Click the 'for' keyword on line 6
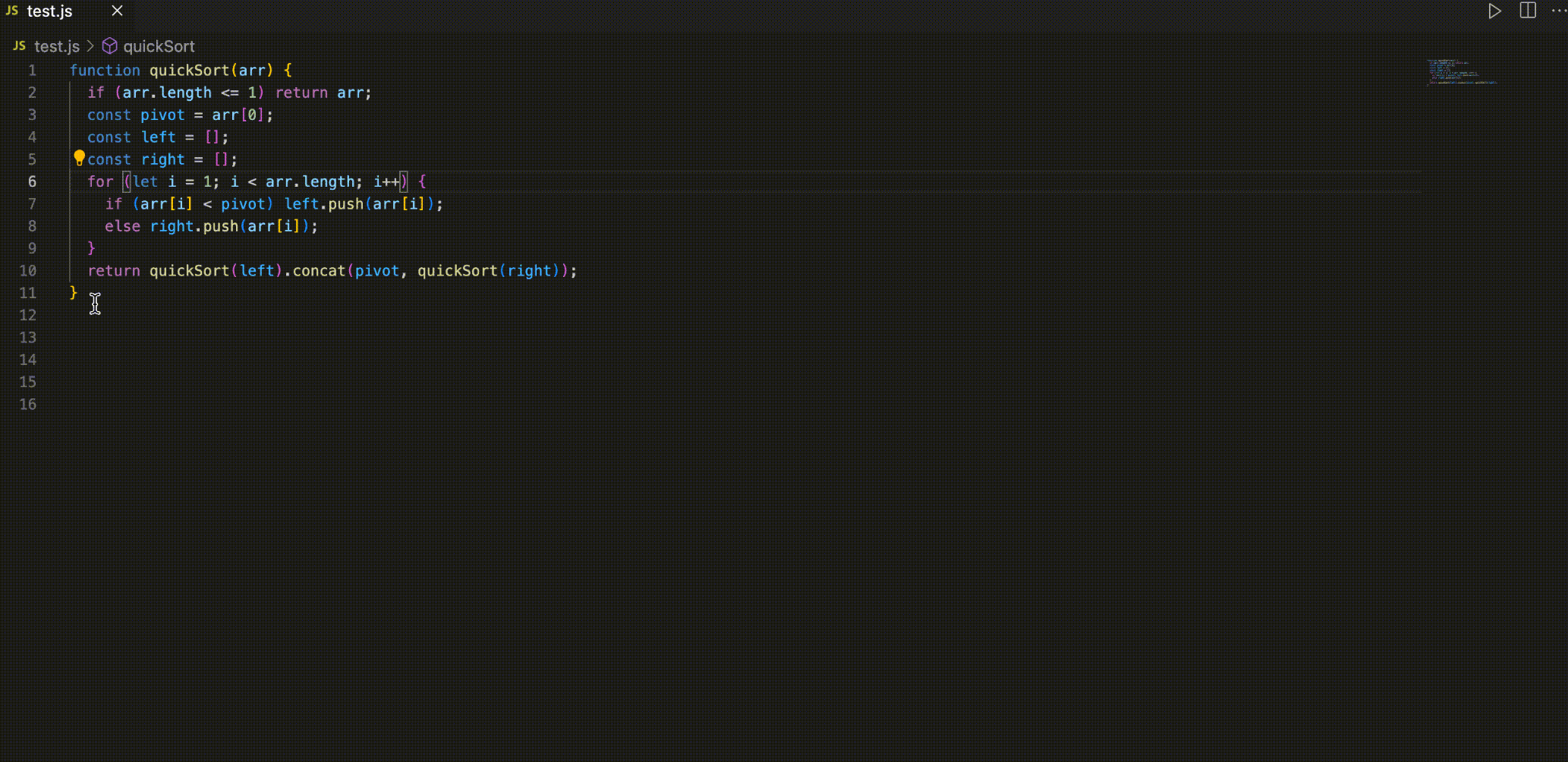1568x762 pixels. [100, 181]
